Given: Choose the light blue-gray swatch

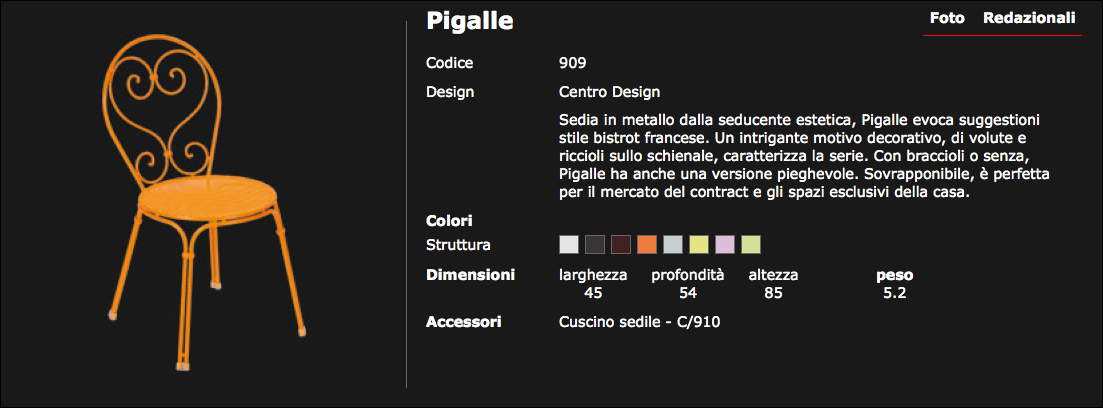Looking at the screenshot, I should point(673,245).
